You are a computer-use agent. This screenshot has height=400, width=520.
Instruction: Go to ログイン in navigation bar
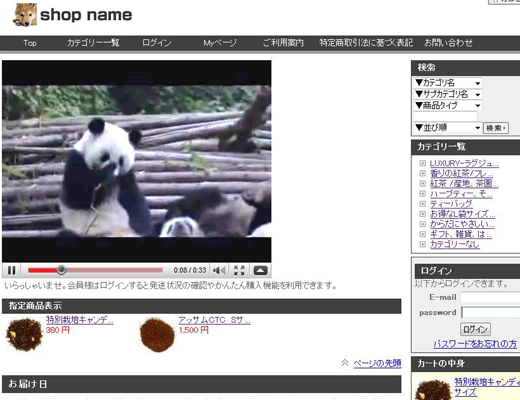pyautogui.click(x=157, y=43)
